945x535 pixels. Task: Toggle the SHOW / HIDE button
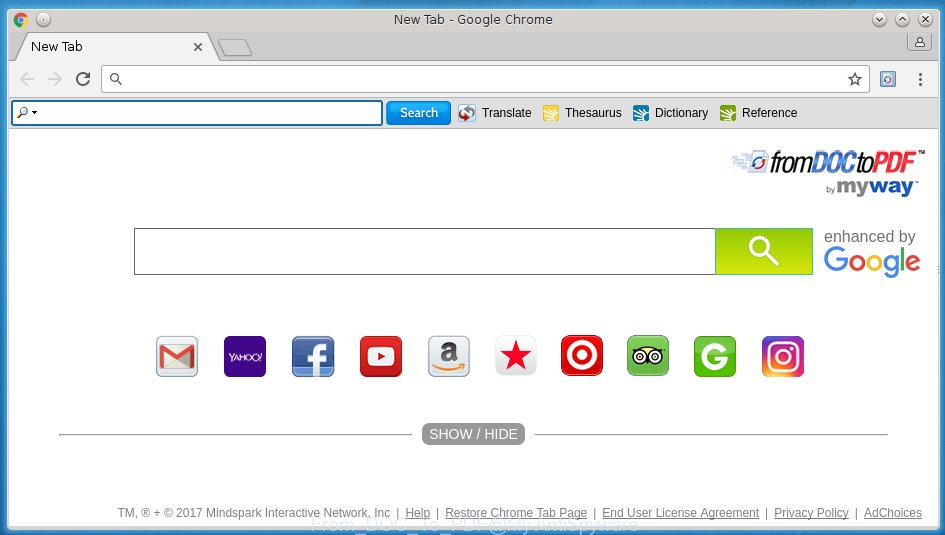click(x=473, y=434)
